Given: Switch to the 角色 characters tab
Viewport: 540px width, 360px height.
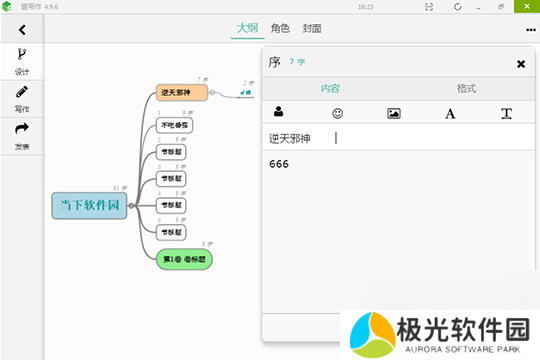Looking at the screenshot, I should 280,28.
